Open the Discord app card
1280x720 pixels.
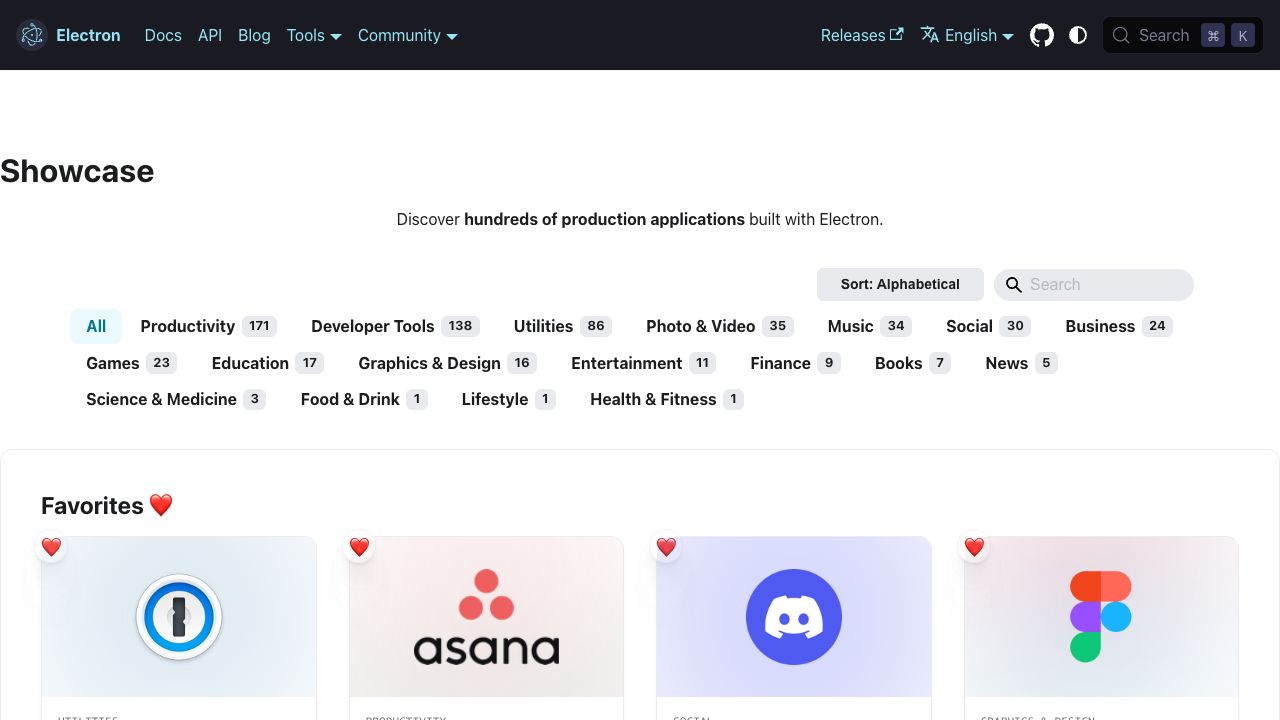click(794, 628)
